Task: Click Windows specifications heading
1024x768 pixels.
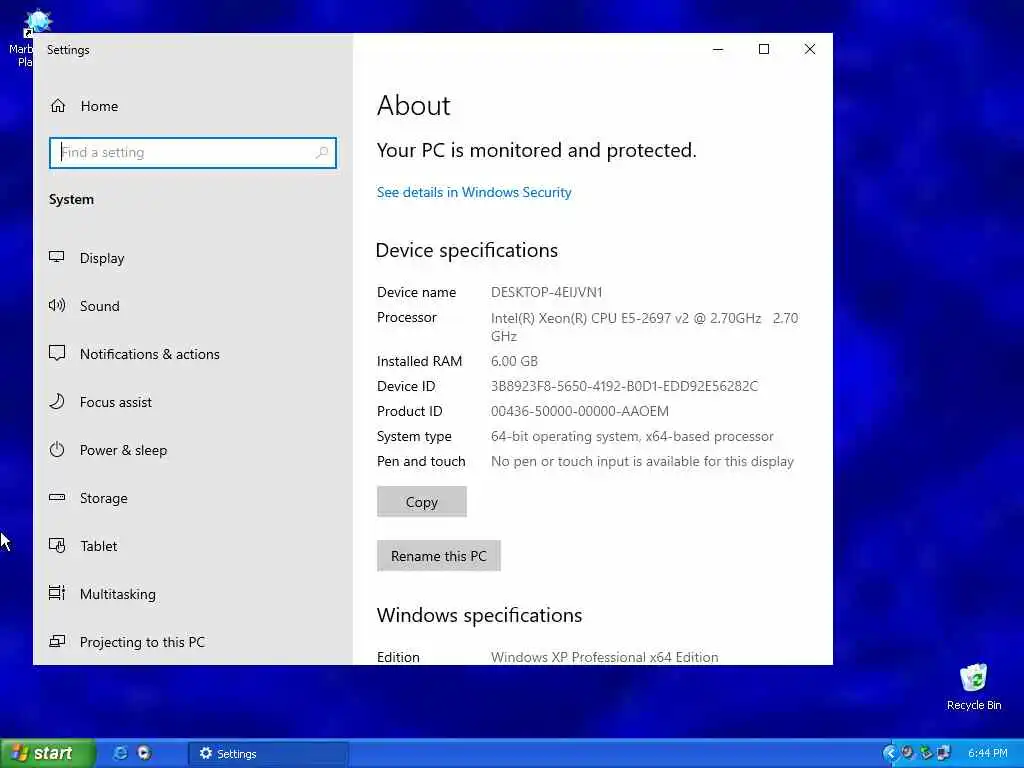Action: click(479, 615)
